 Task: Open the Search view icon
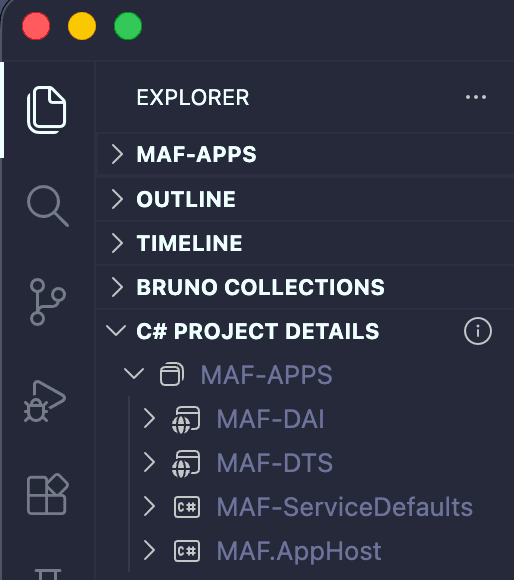click(48, 206)
